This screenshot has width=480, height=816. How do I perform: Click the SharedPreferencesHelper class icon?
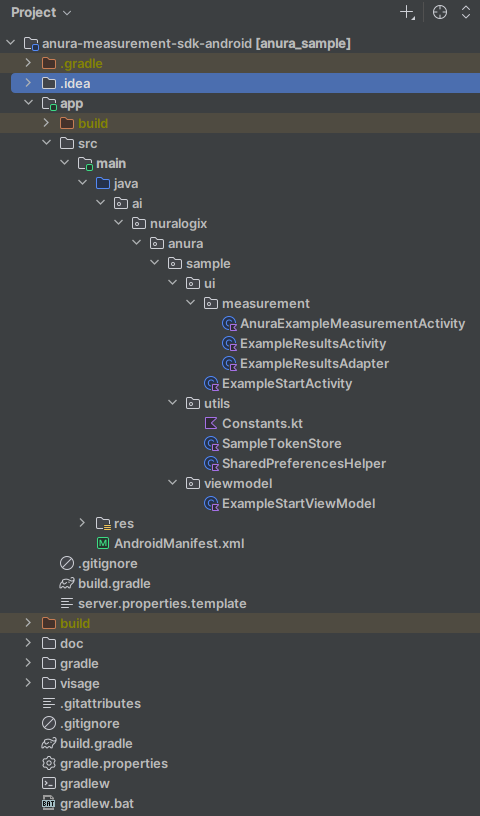(211, 464)
